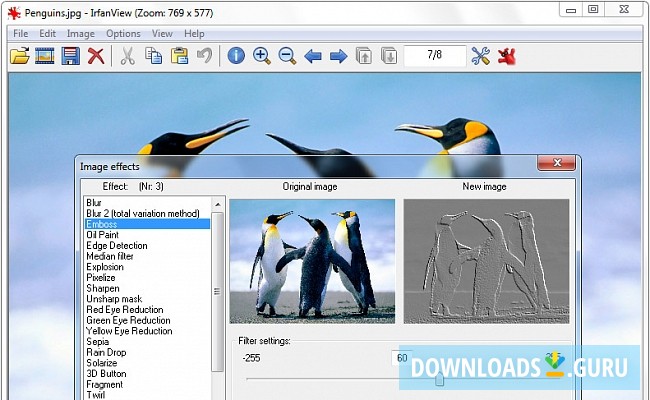Select the 3D Button effect

pyautogui.click(x=147, y=374)
